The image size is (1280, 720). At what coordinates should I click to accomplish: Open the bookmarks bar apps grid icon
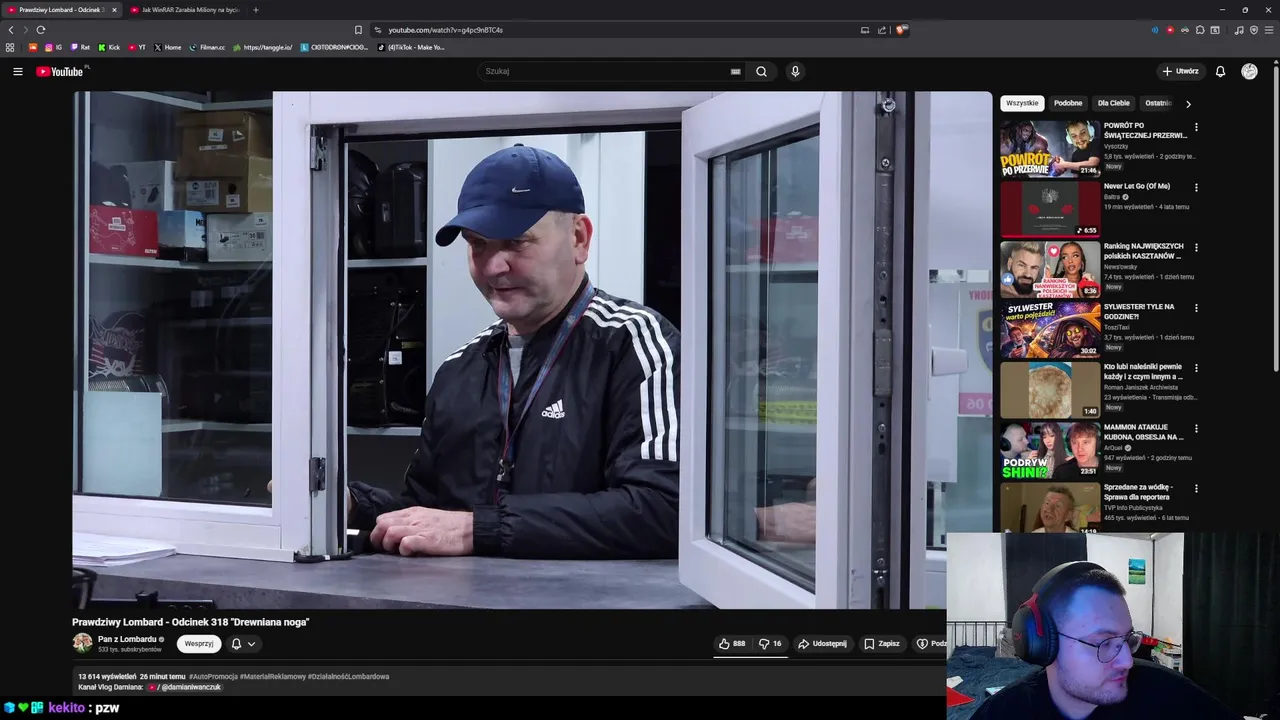pyautogui.click(x=10, y=47)
